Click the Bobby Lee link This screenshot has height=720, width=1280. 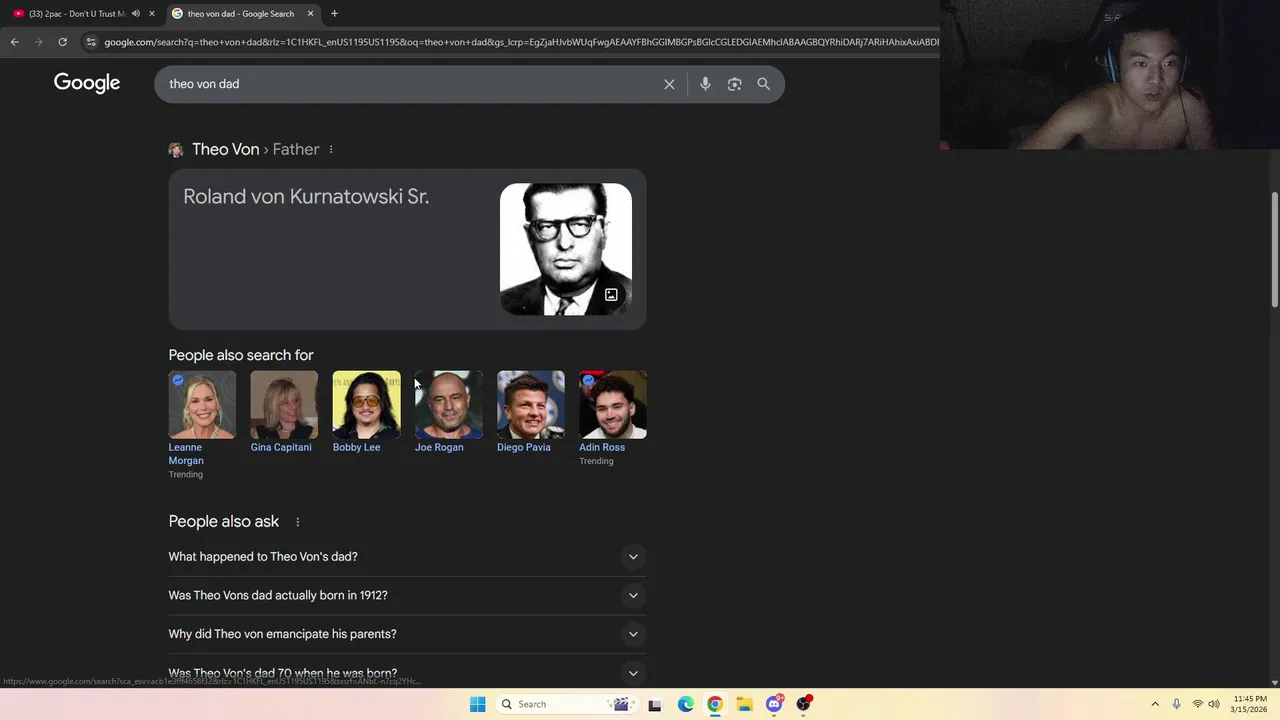tap(356, 447)
